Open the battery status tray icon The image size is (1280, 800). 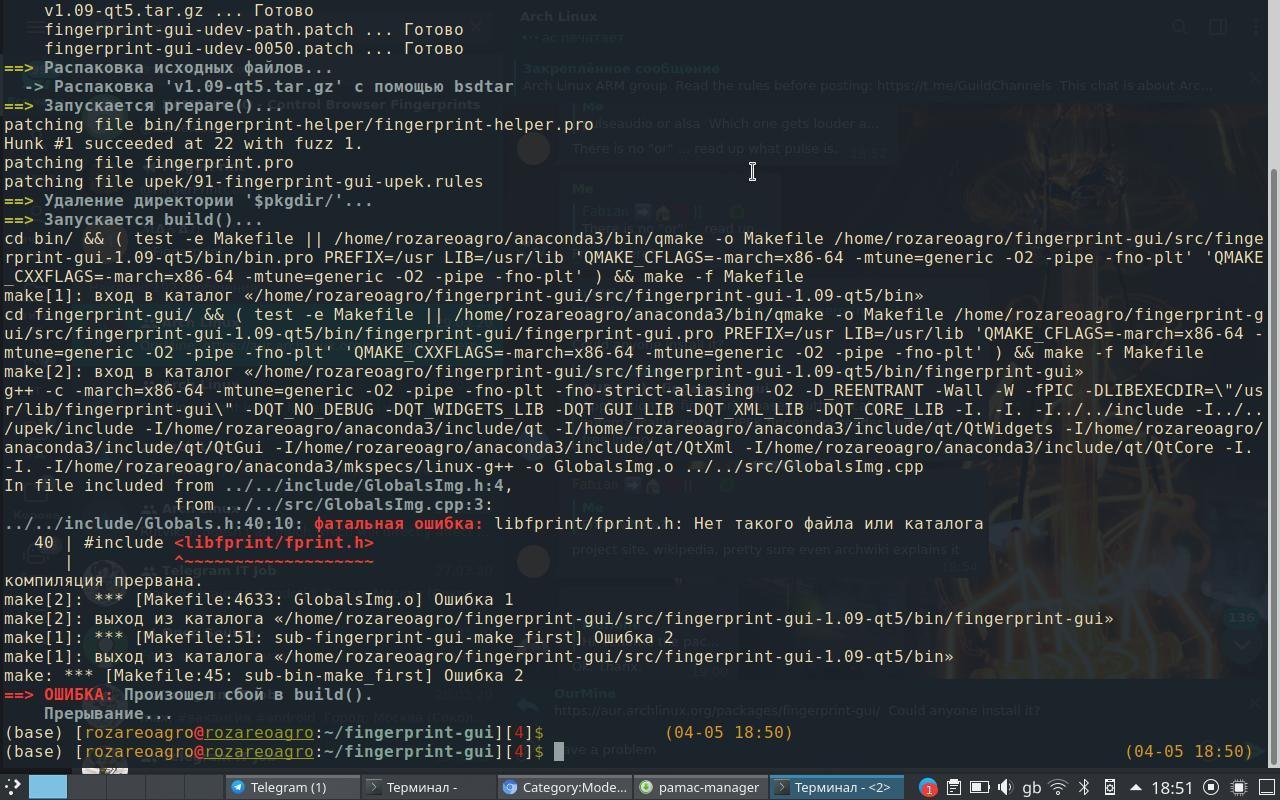pos(979,787)
